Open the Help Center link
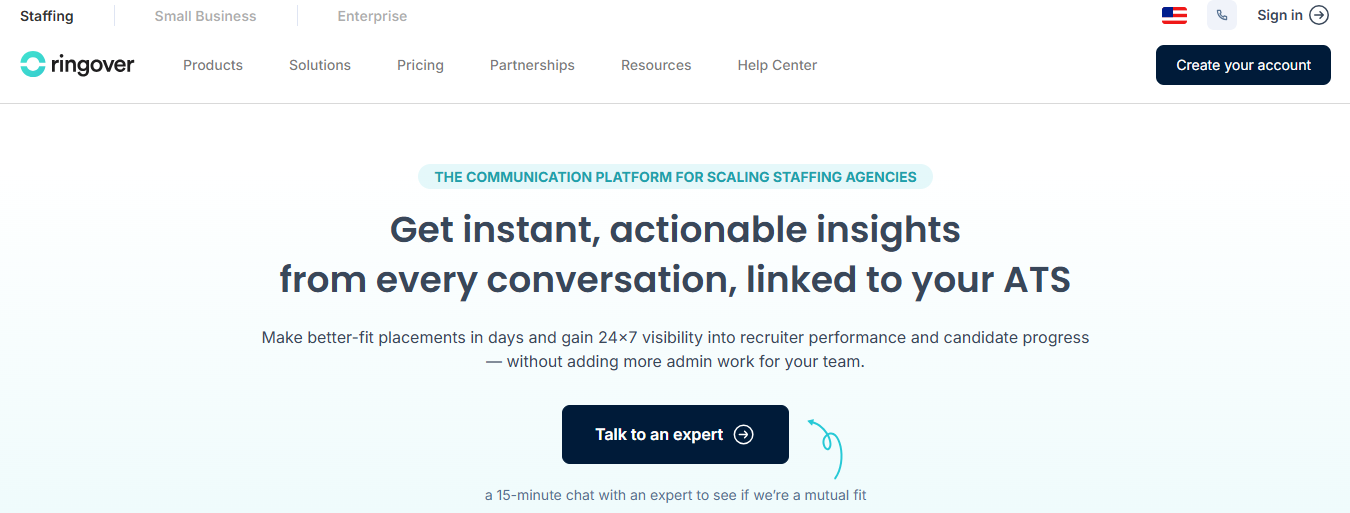 point(777,65)
